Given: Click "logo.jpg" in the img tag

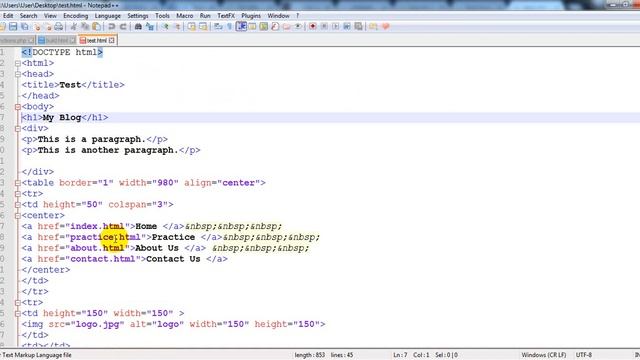Looking at the screenshot, I should [x=97, y=324].
